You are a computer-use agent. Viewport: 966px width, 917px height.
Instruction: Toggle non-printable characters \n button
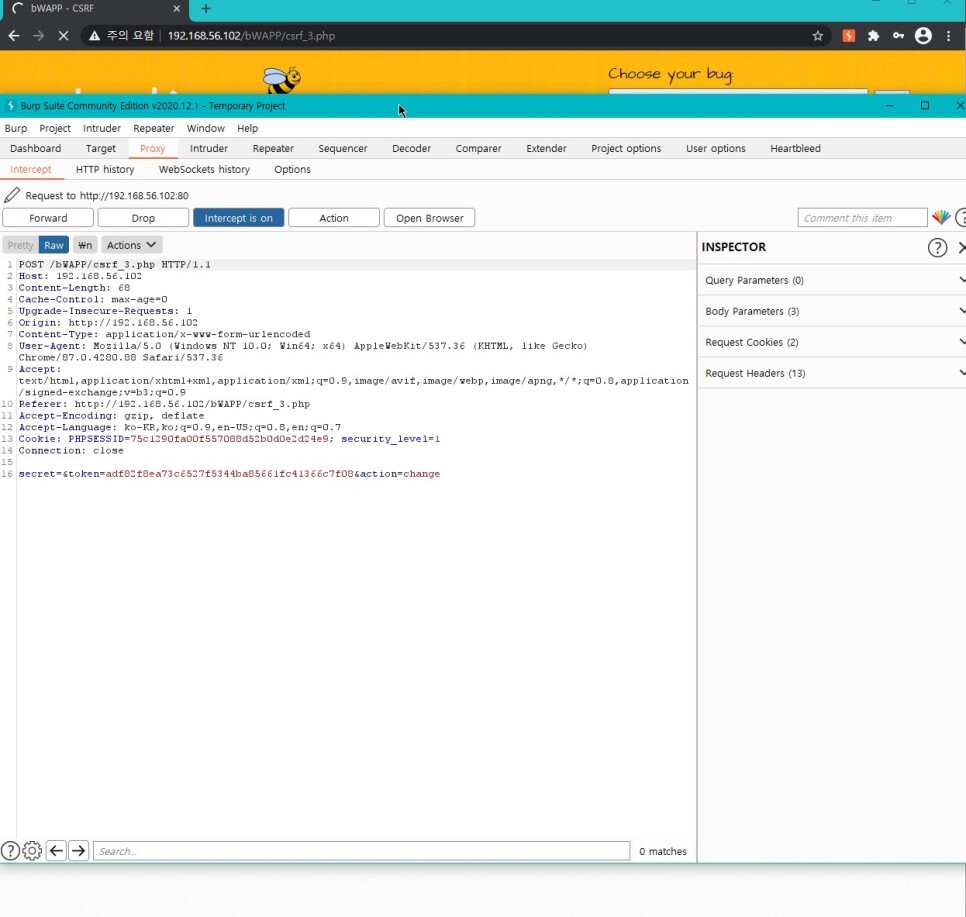coord(85,245)
